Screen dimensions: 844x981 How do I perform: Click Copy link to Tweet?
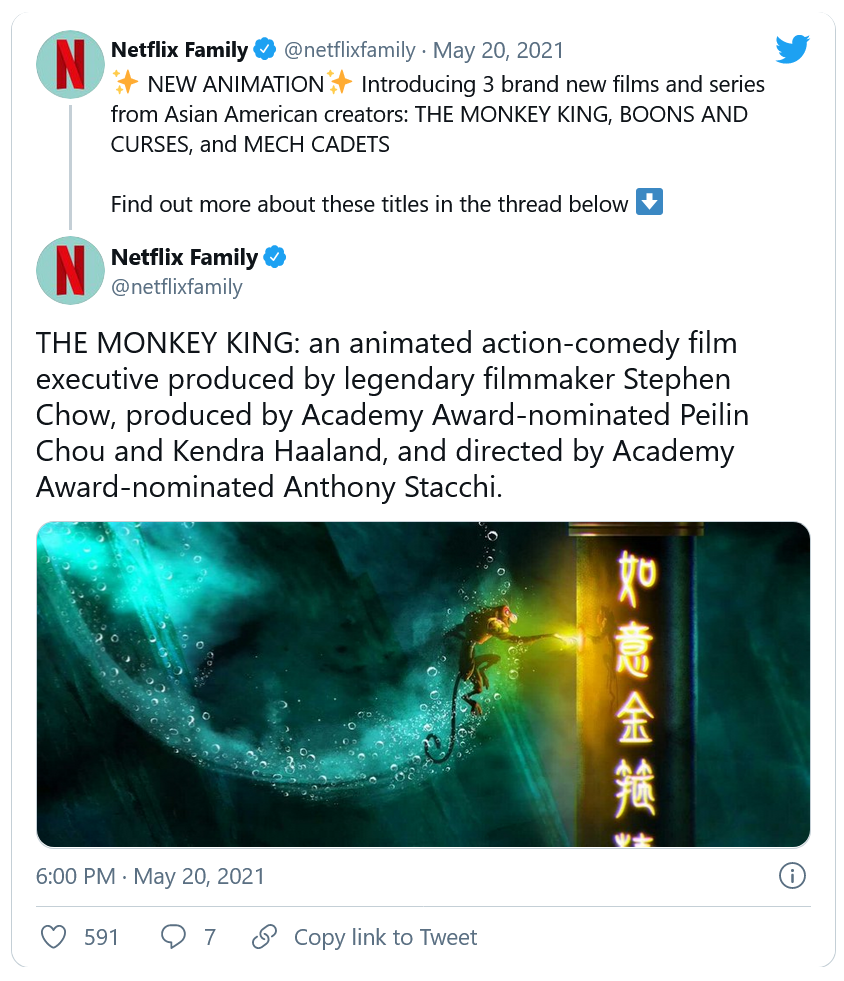coord(385,937)
